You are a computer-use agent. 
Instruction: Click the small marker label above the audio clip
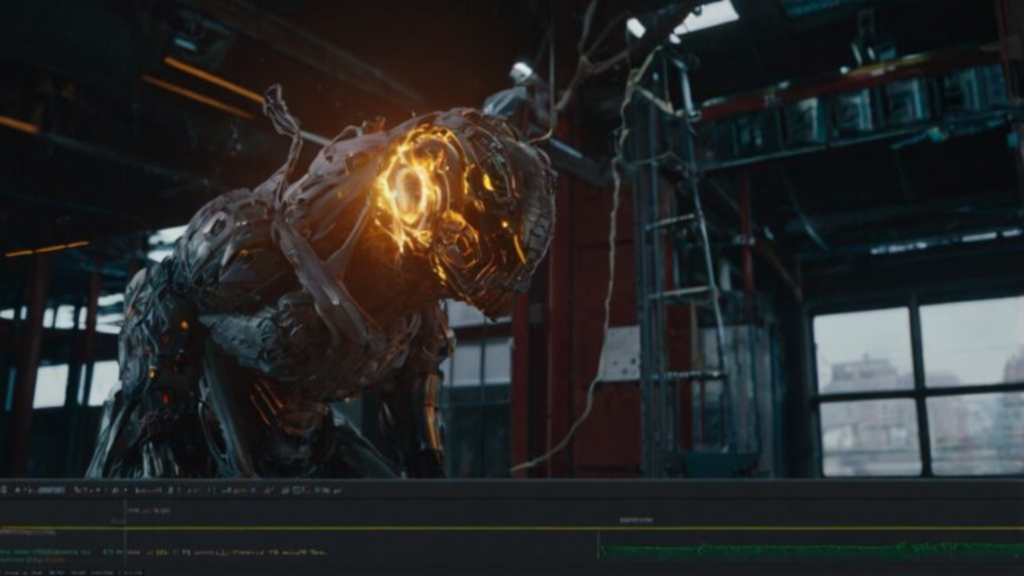[636, 520]
